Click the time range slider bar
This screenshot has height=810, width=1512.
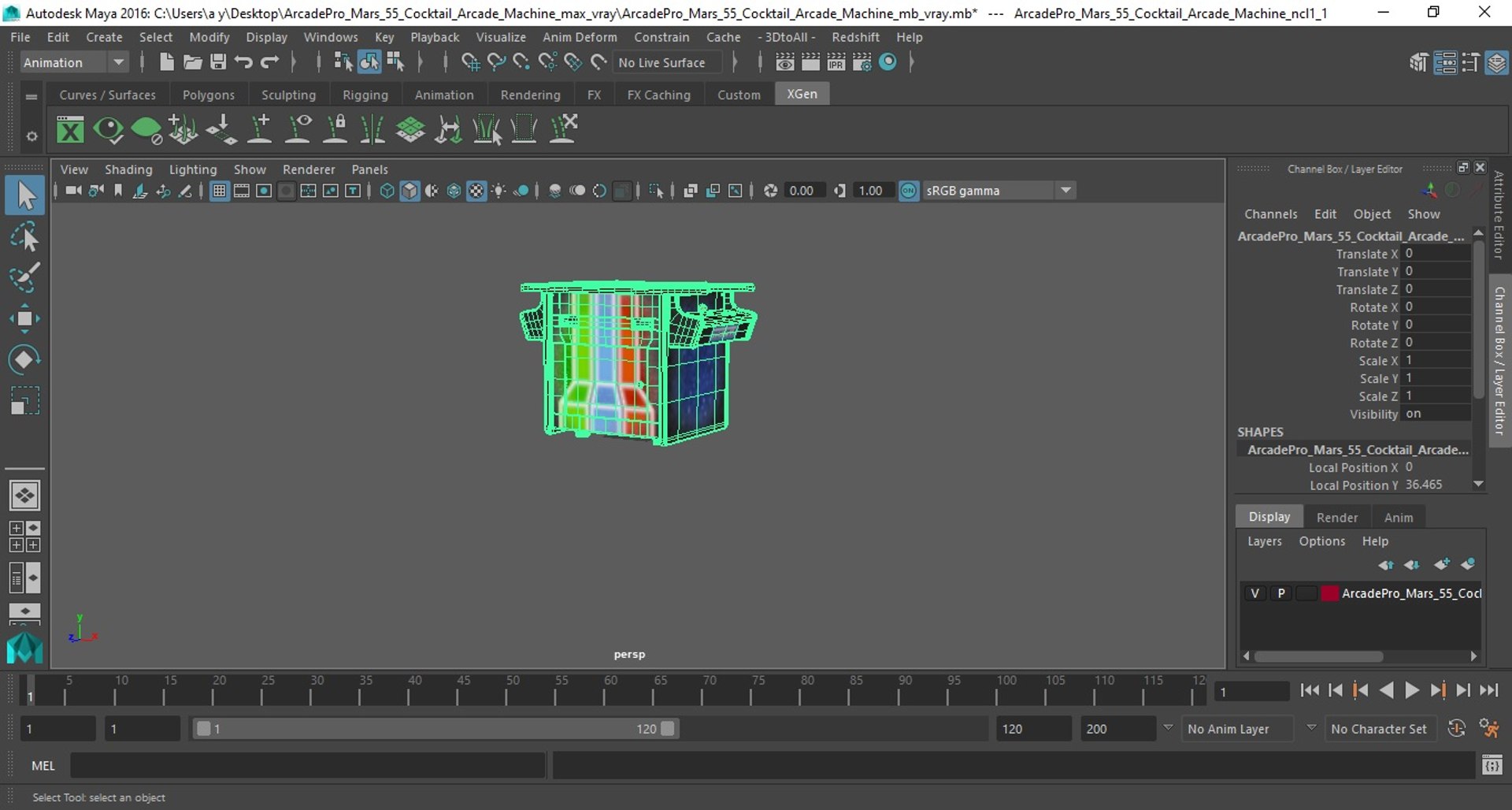[435, 729]
